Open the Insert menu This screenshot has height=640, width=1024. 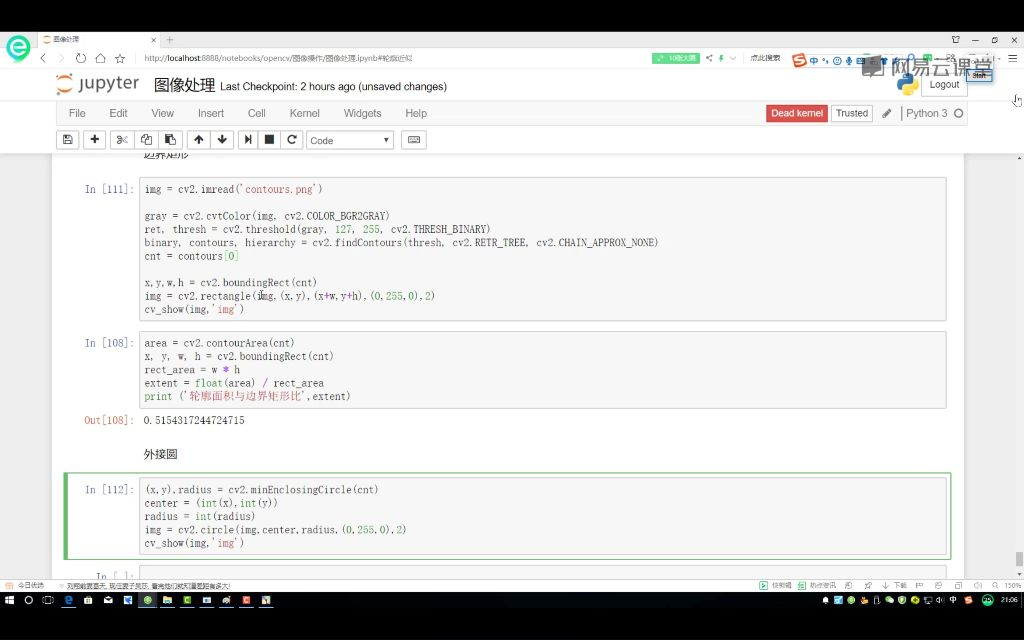(211, 113)
